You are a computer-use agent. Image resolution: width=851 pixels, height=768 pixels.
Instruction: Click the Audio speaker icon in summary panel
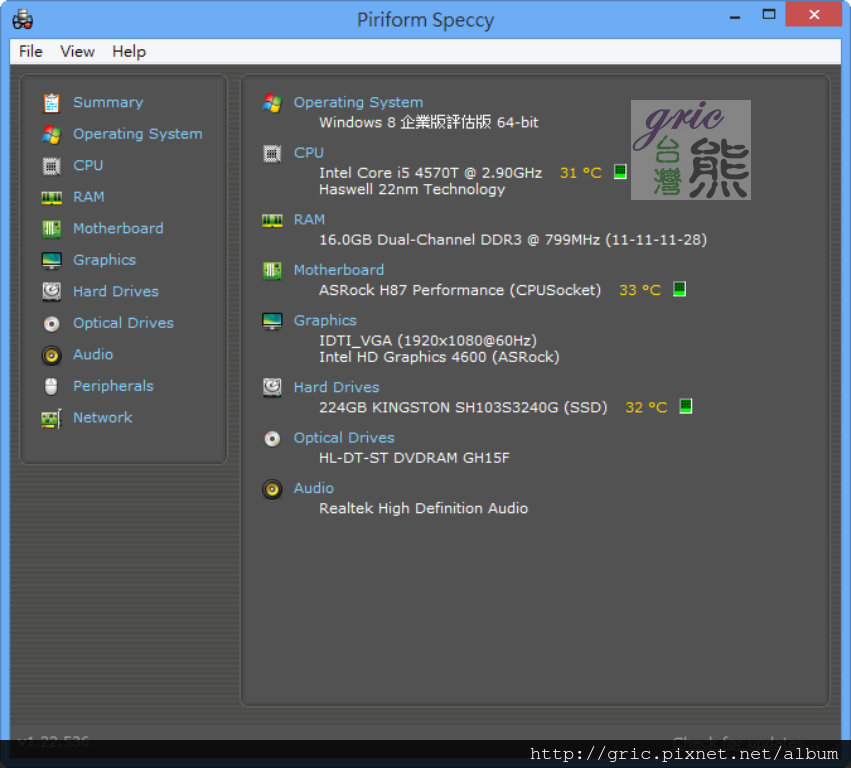click(x=272, y=488)
